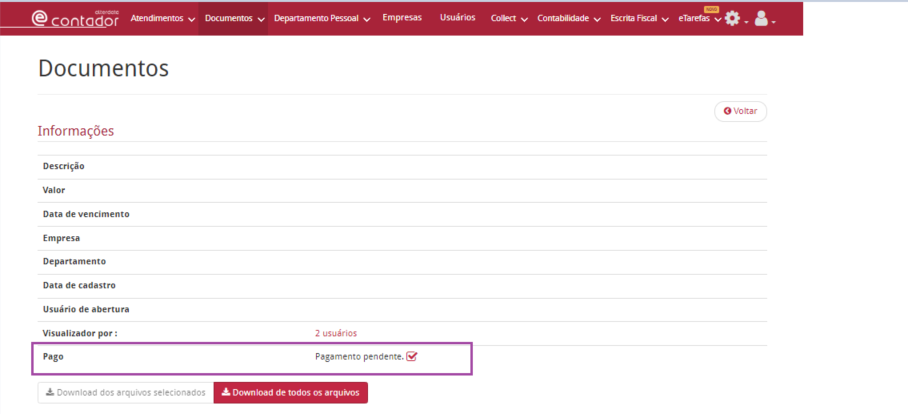Expand the eTarefas menu
This screenshot has height=414, width=908.
tap(700, 19)
